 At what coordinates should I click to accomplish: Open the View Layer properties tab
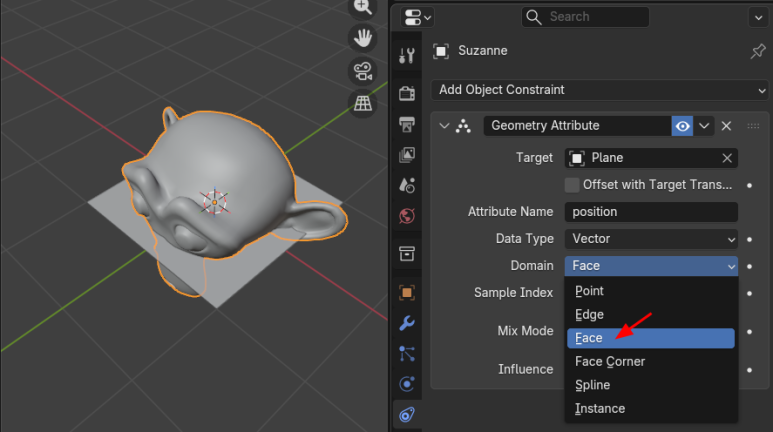coord(407,155)
